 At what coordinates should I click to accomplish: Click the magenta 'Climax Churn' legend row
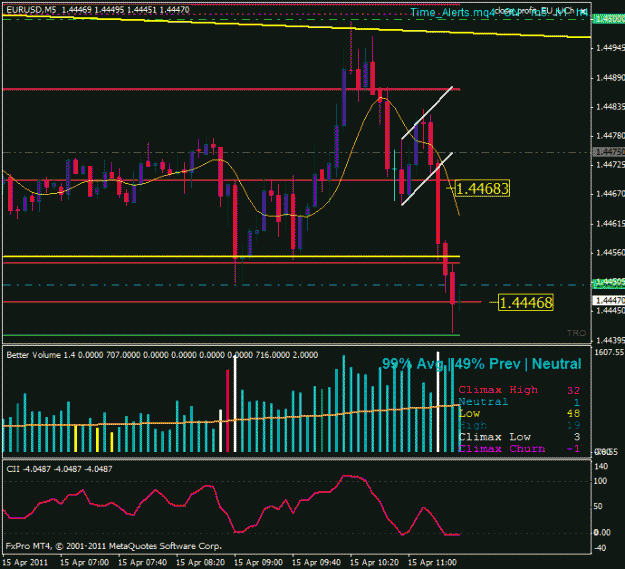click(x=519, y=449)
